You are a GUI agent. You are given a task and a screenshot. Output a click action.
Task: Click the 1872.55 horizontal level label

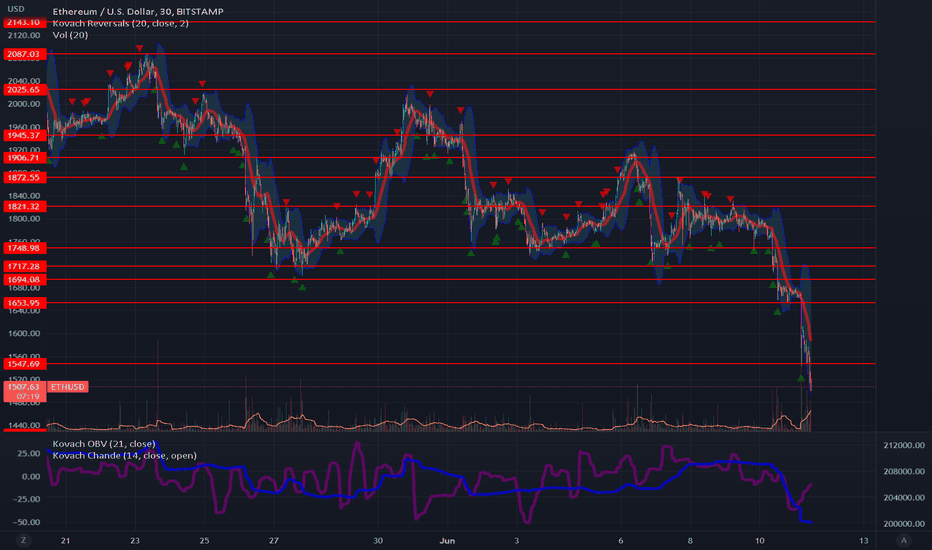(x=24, y=177)
